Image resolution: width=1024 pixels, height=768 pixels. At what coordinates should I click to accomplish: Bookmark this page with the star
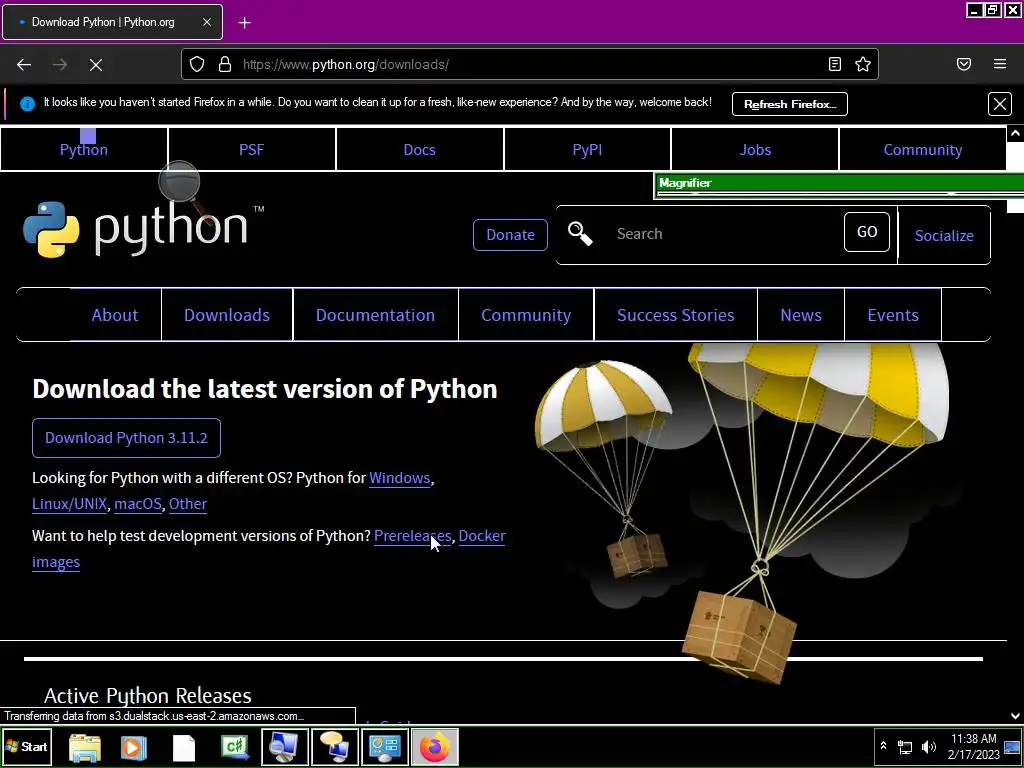(x=863, y=64)
